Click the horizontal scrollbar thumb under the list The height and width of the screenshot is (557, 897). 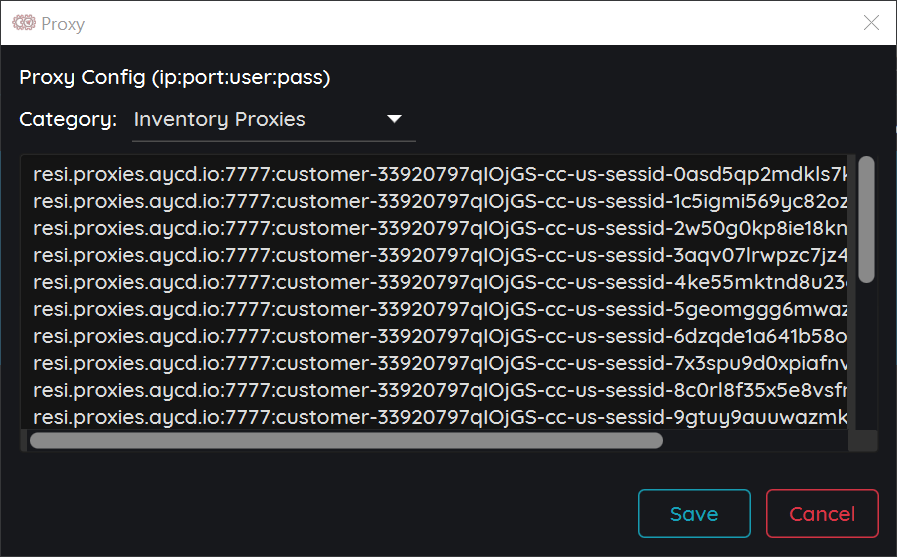point(347,440)
